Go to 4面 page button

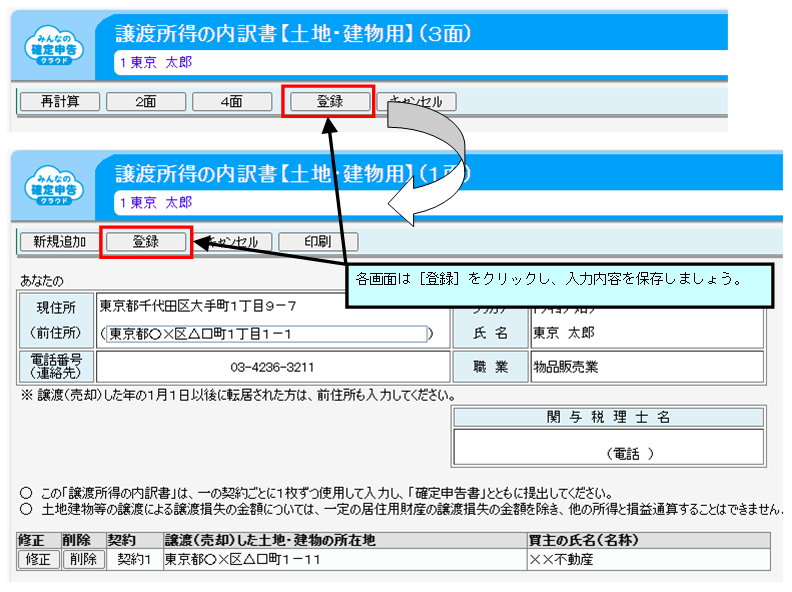232,102
